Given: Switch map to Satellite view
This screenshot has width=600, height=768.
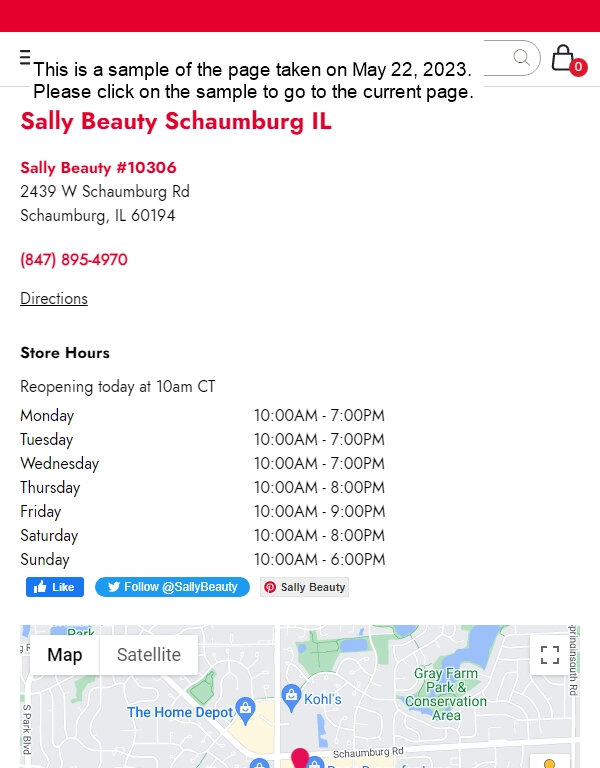Looking at the screenshot, I should click(149, 655).
